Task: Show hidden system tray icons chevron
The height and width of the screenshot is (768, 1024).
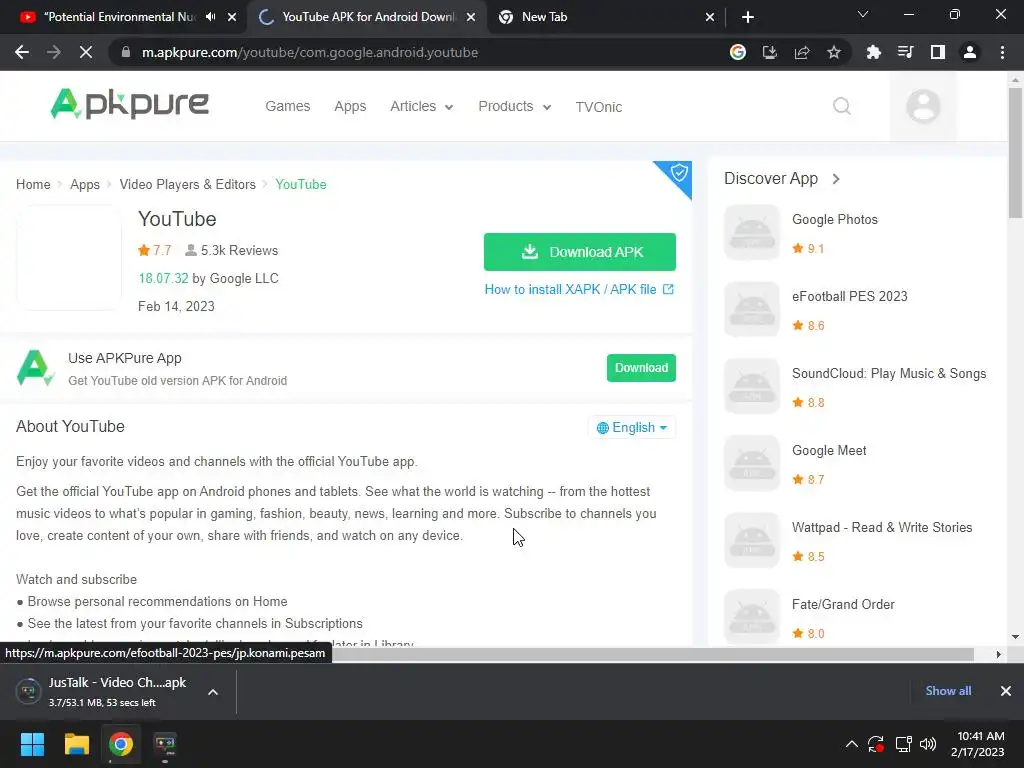Action: point(852,744)
